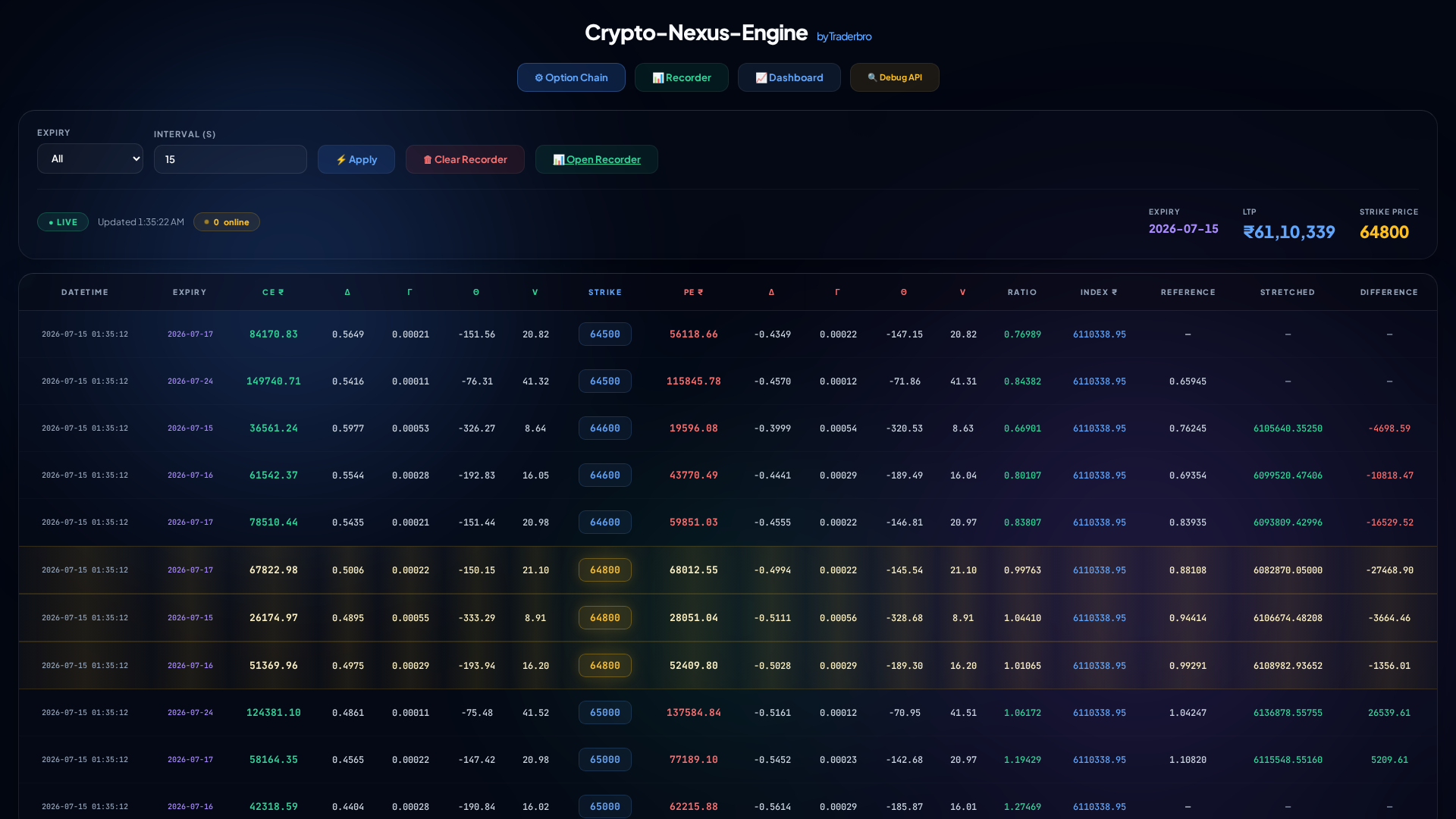Click the byTraderbro credit text
The height and width of the screenshot is (819, 1456).
tap(844, 36)
